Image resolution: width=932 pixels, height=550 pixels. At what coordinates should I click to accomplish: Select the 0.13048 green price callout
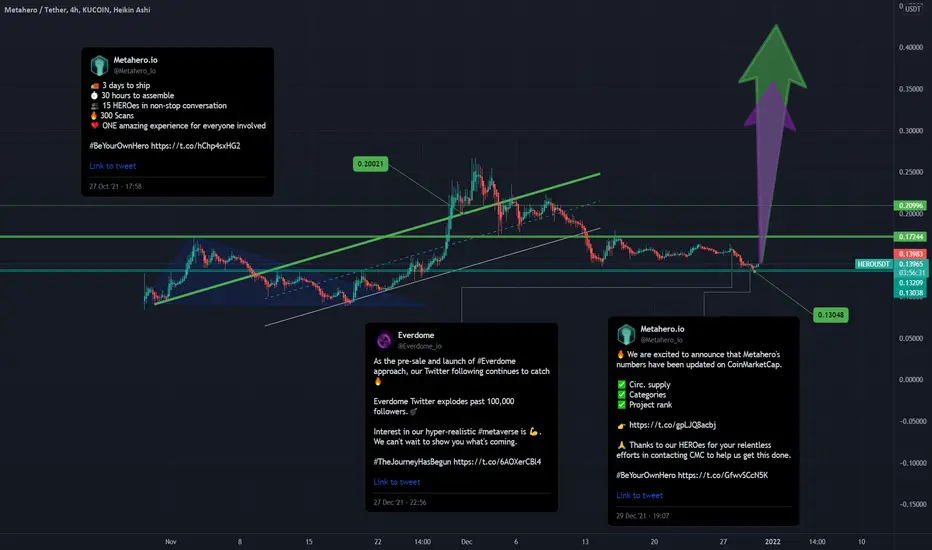point(830,315)
